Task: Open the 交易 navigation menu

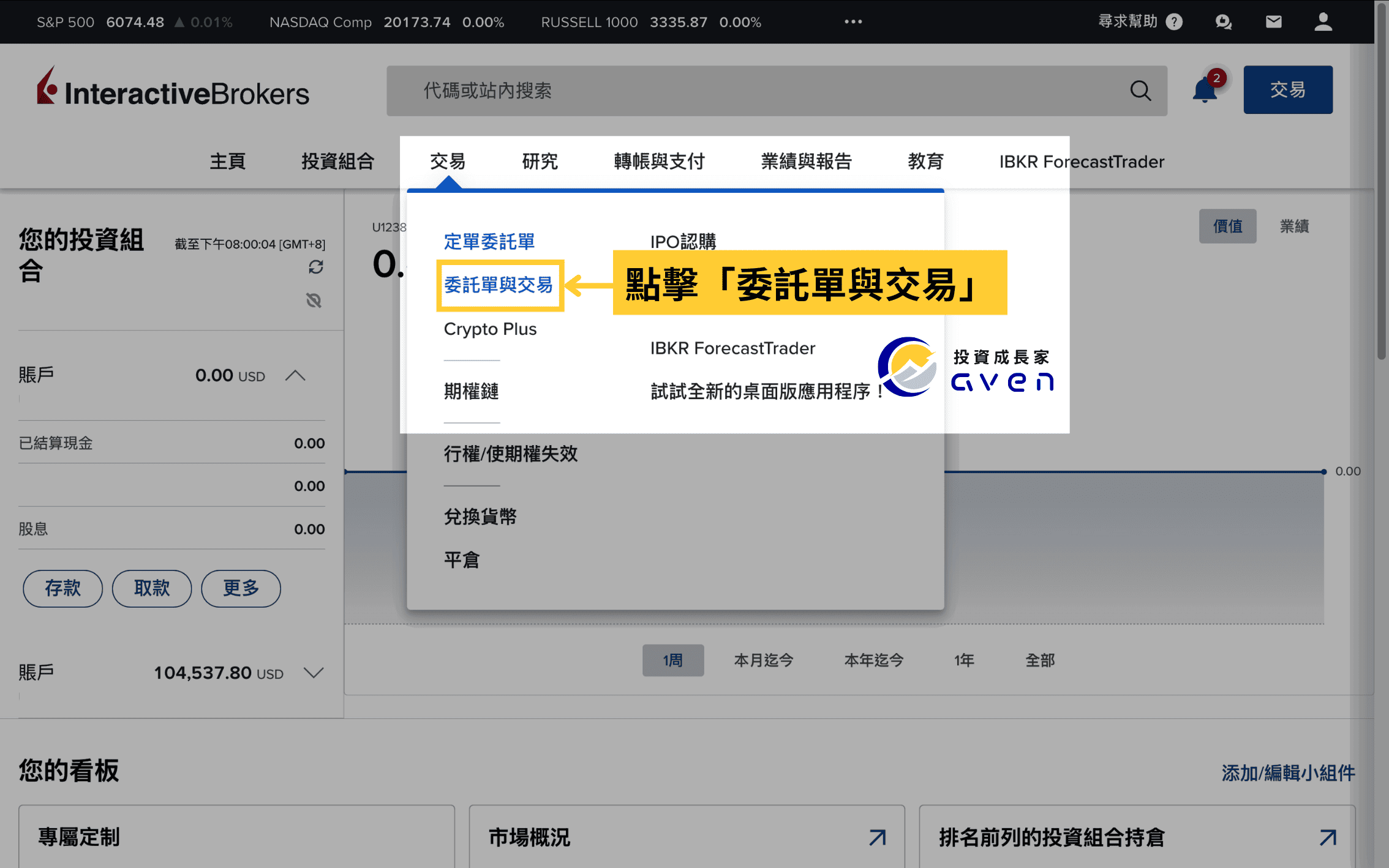Action: pos(448,162)
